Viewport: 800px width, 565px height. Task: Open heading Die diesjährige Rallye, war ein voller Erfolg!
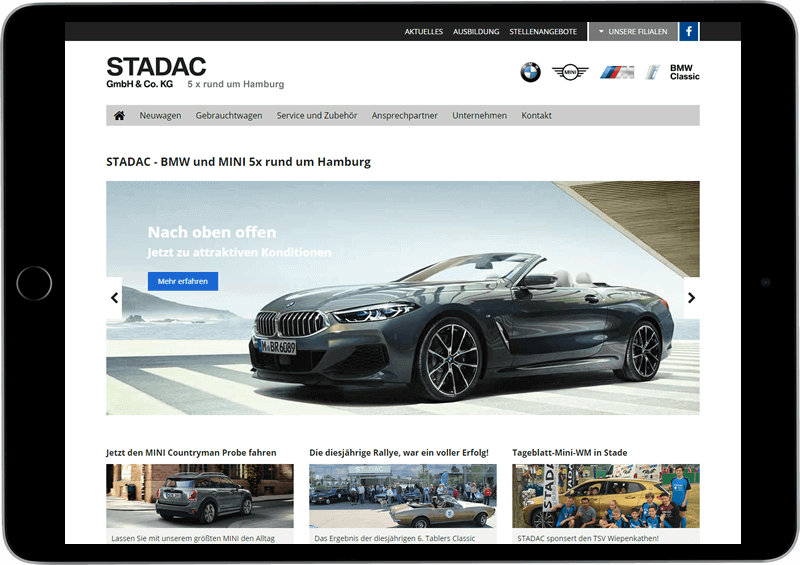[x=399, y=453]
